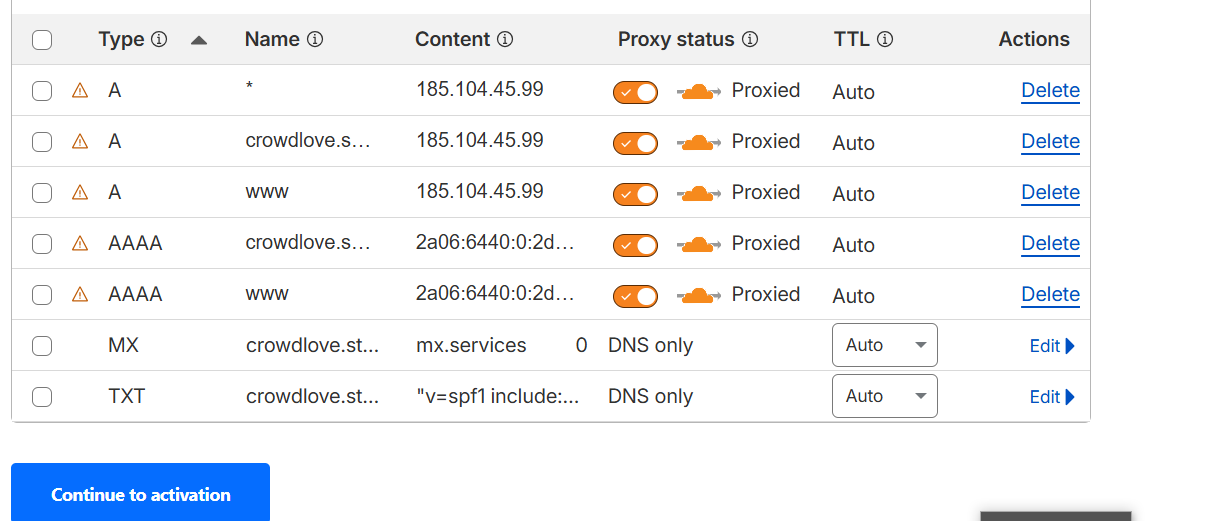Screen dimensions: 1213x521
Task: Click the TTL column info icon
Action: click(885, 40)
